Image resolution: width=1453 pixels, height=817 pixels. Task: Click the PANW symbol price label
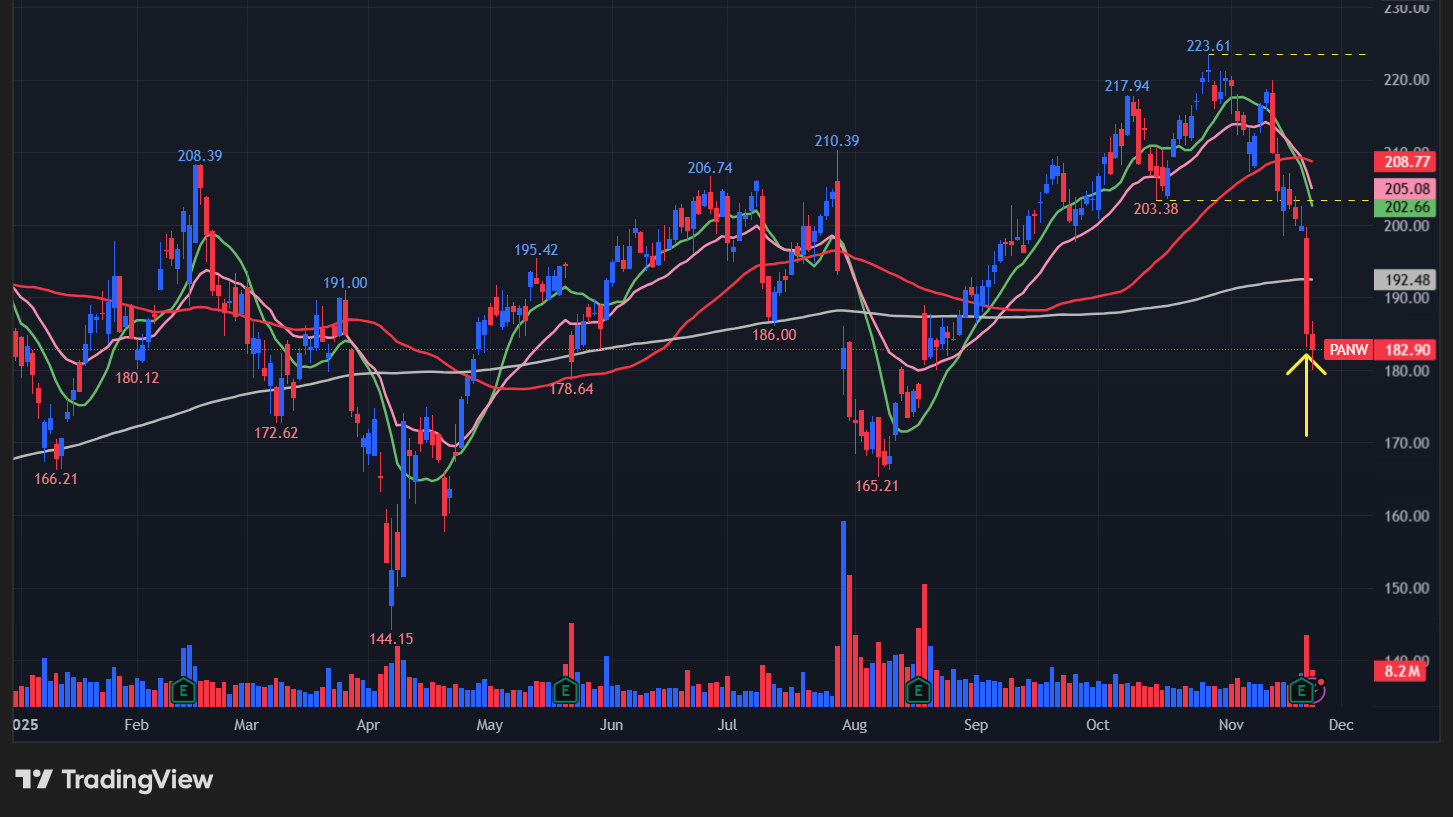point(1379,350)
